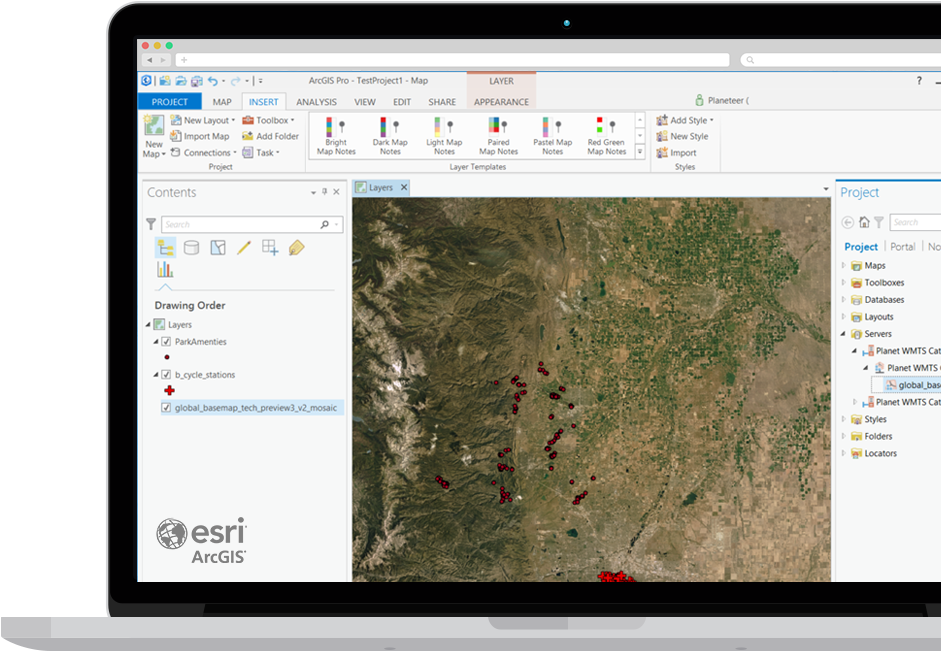
Task: Switch to the ANALYSIS ribbon tab
Action: click(316, 101)
